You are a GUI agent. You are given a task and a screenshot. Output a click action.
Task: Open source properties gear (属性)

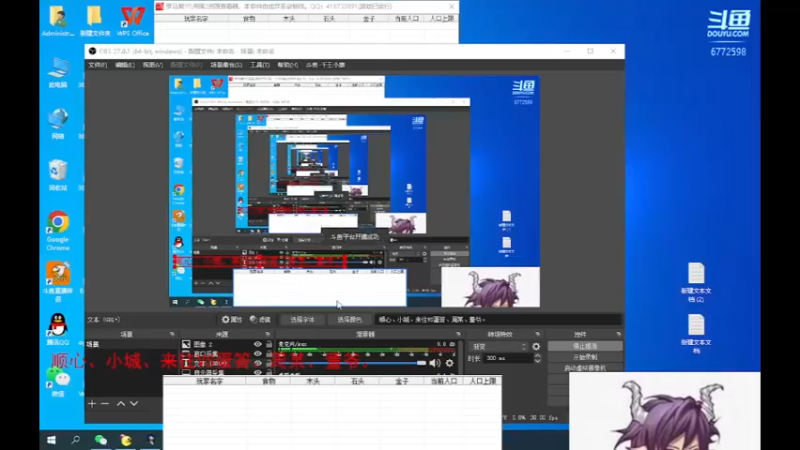[x=232, y=319]
